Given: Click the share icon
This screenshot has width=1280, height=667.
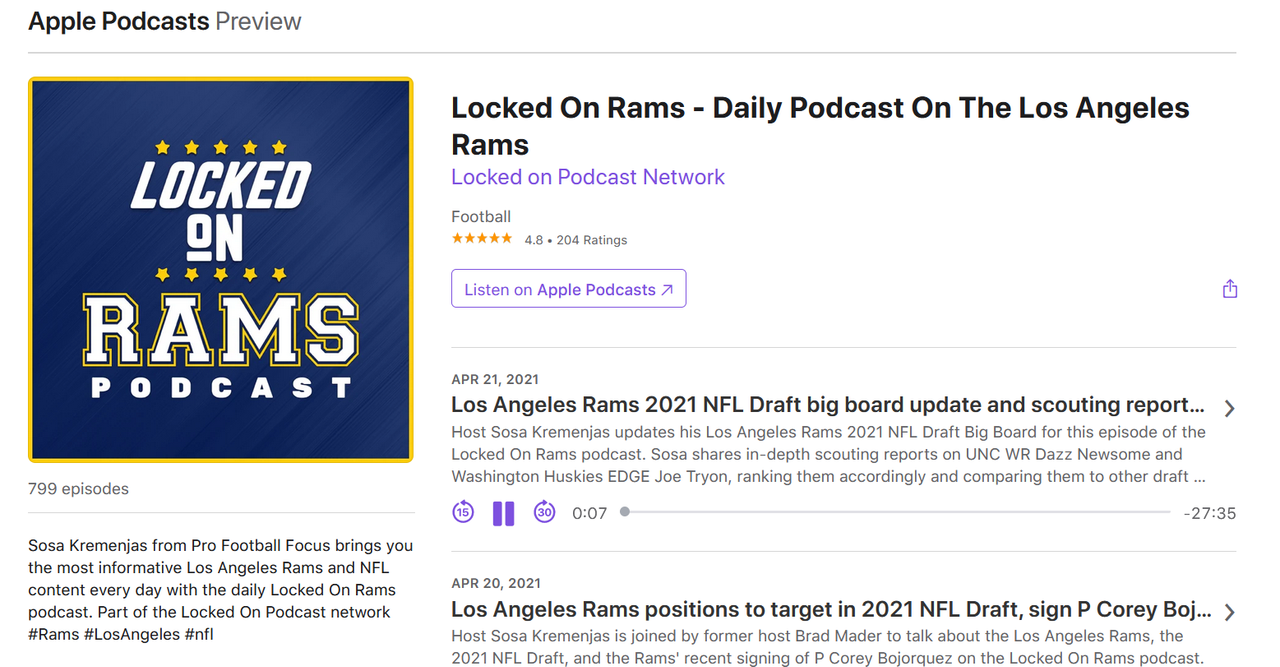Looking at the screenshot, I should point(1230,289).
